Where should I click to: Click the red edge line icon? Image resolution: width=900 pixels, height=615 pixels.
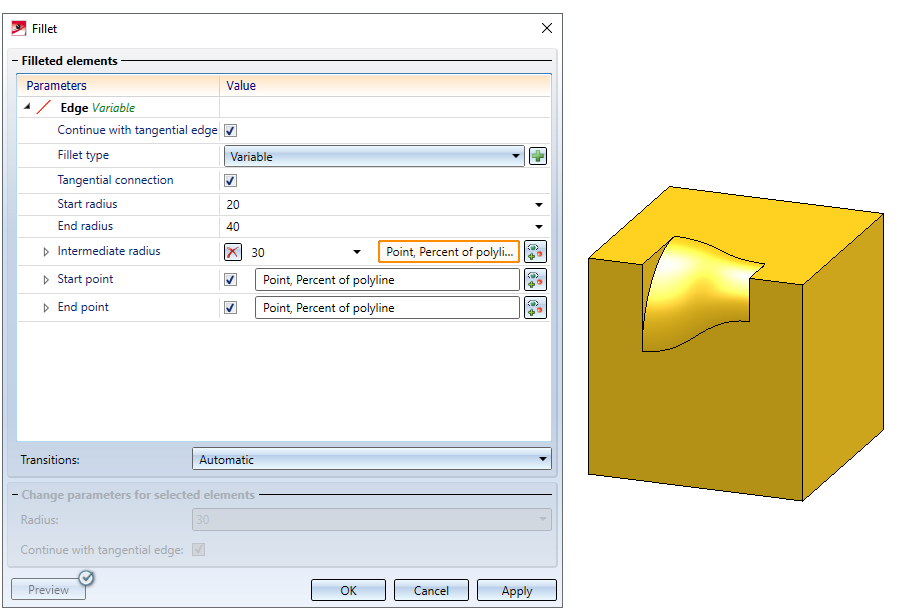(x=44, y=107)
